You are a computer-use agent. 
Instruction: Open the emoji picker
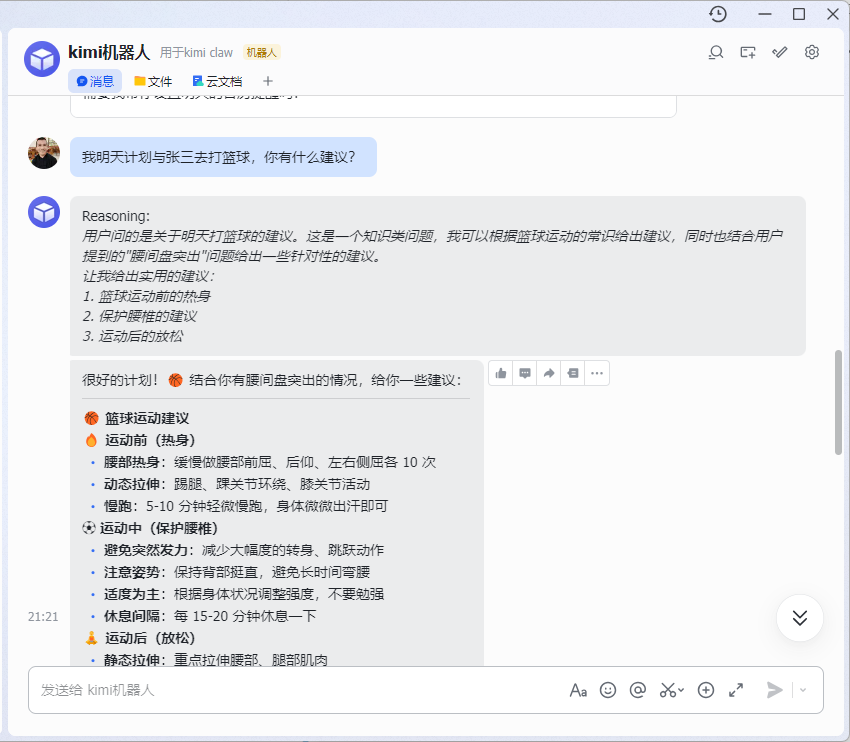[x=608, y=690]
